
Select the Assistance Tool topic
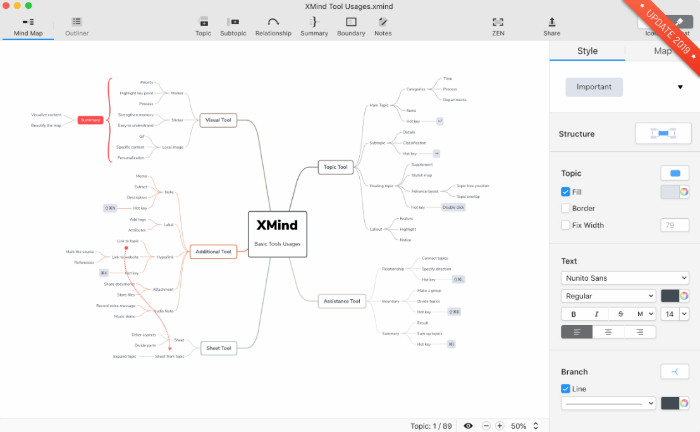(342, 301)
